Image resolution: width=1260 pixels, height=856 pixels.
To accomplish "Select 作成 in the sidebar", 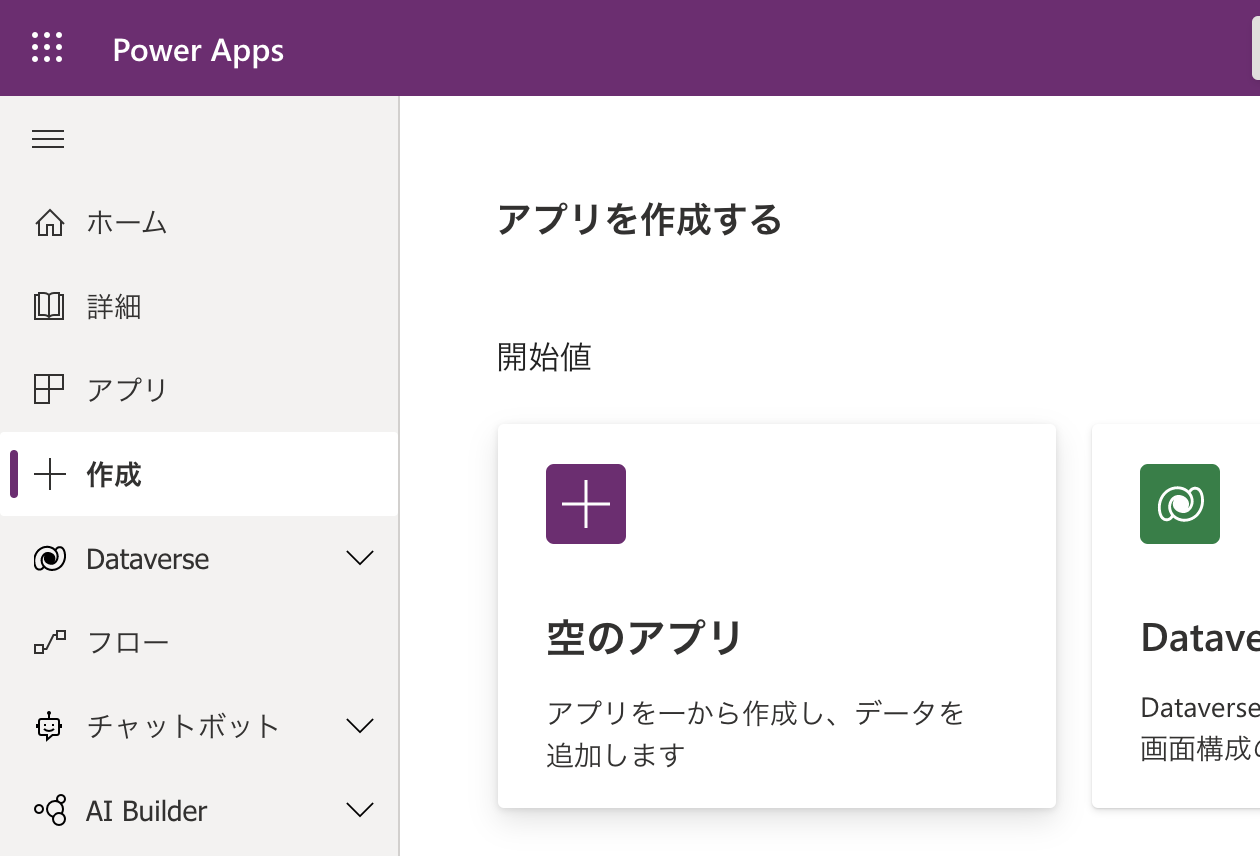I will coord(114,474).
